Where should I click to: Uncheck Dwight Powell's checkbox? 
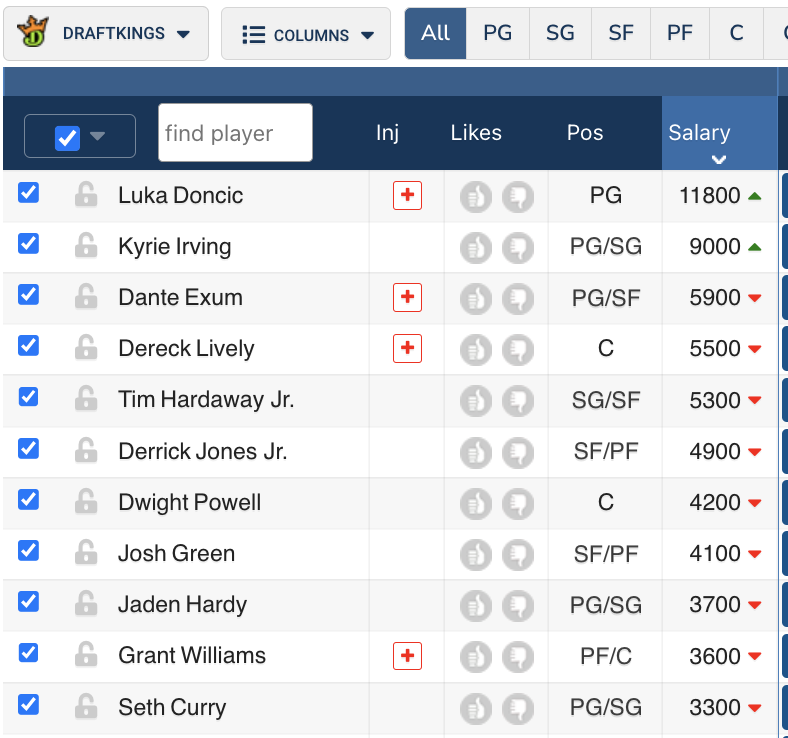coord(29,499)
